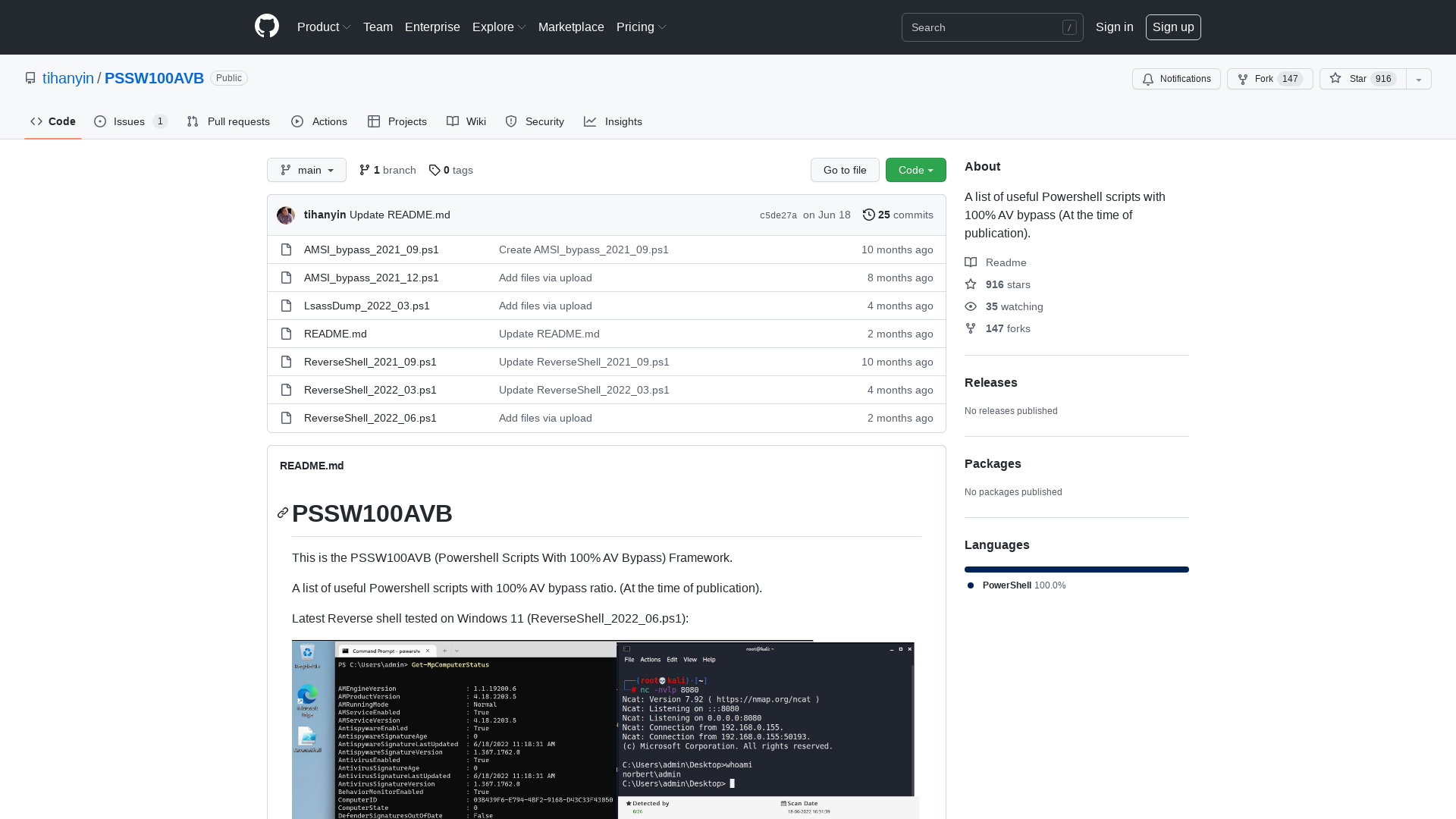1456x819 pixels.
Task: Click the file icon for LsassDump_2022_03.ps1
Action: coord(286,306)
